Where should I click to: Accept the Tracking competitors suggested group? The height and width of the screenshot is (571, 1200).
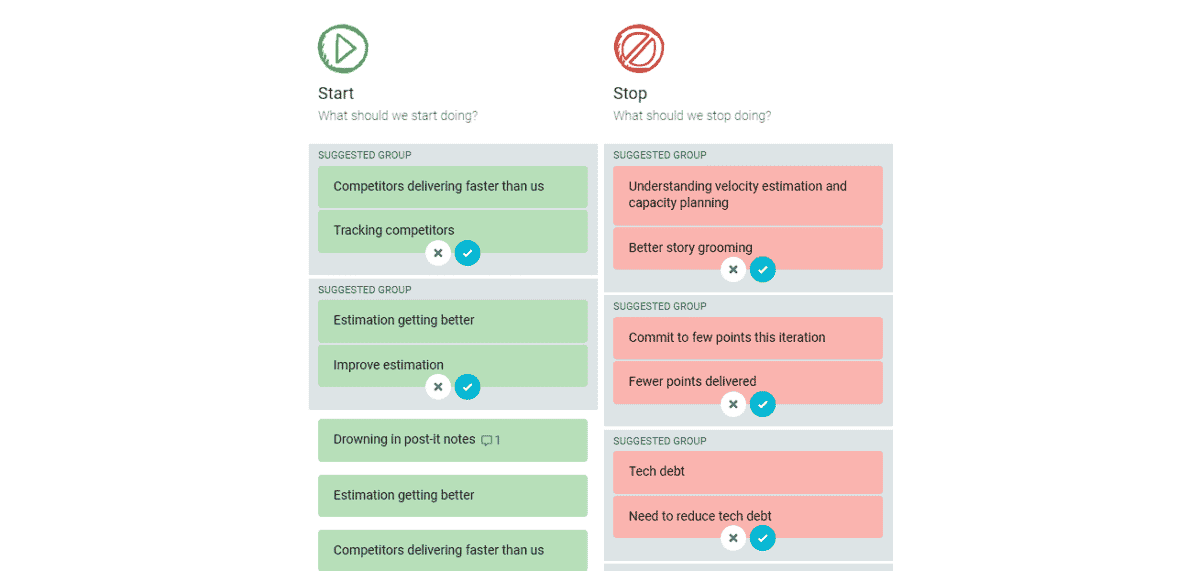(467, 253)
